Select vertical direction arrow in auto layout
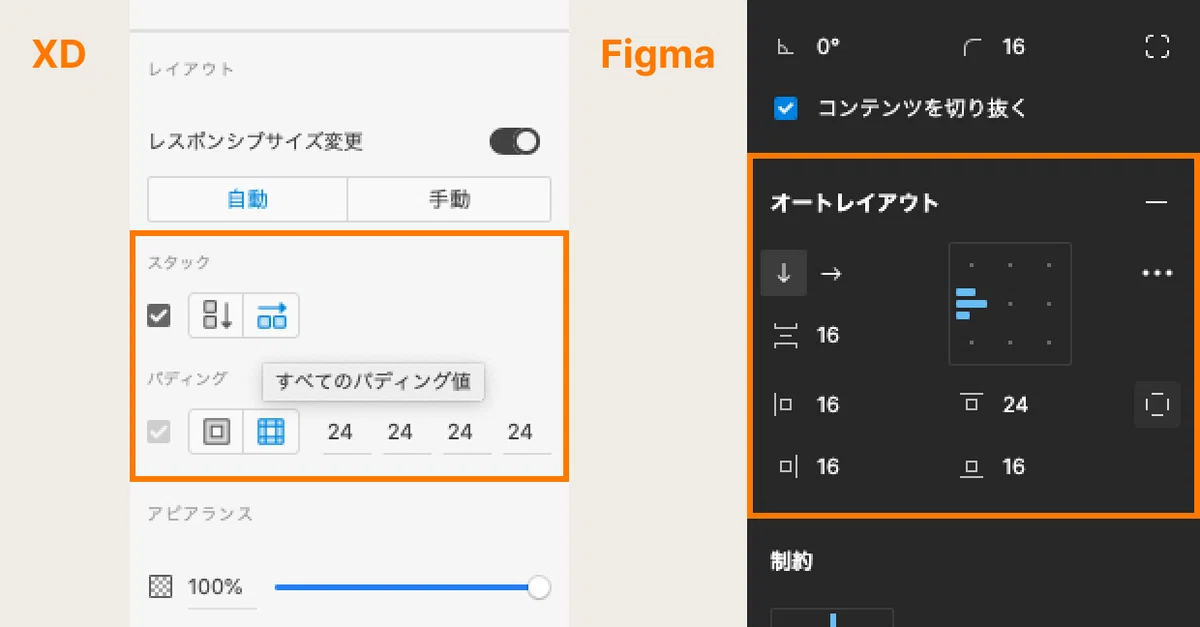 [784, 273]
